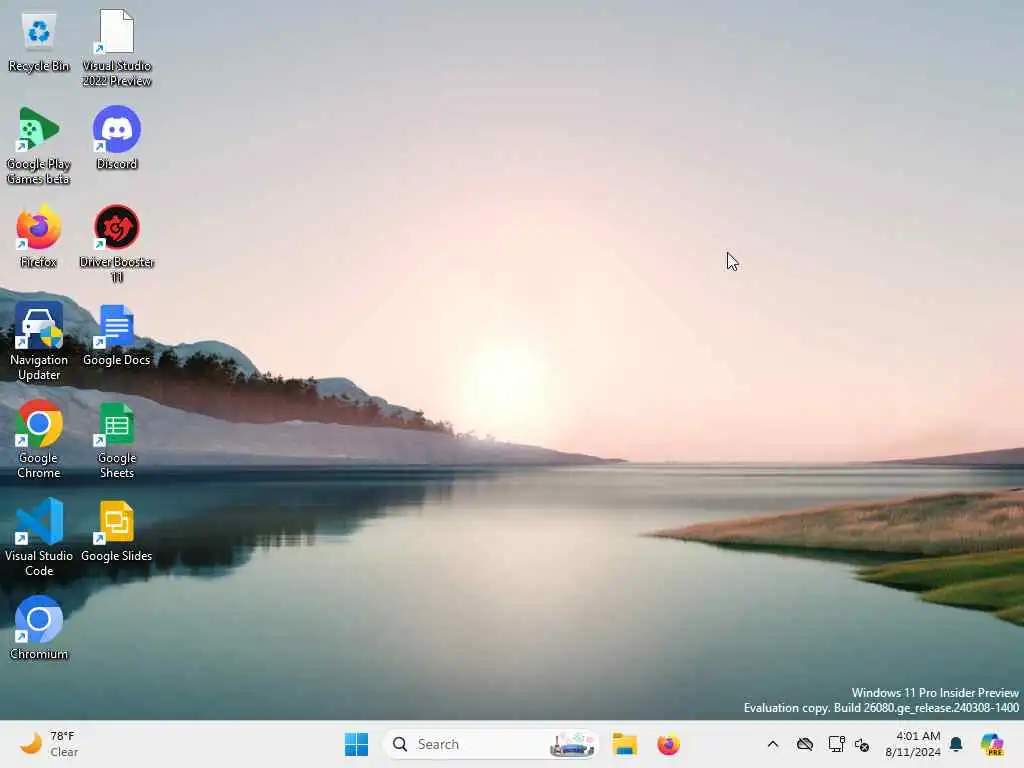Image resolution: width=1024 pixels, height=768 pixels.
Task: Select the Driver Booster 11 shortcut
Action: [x=116, y=244]
